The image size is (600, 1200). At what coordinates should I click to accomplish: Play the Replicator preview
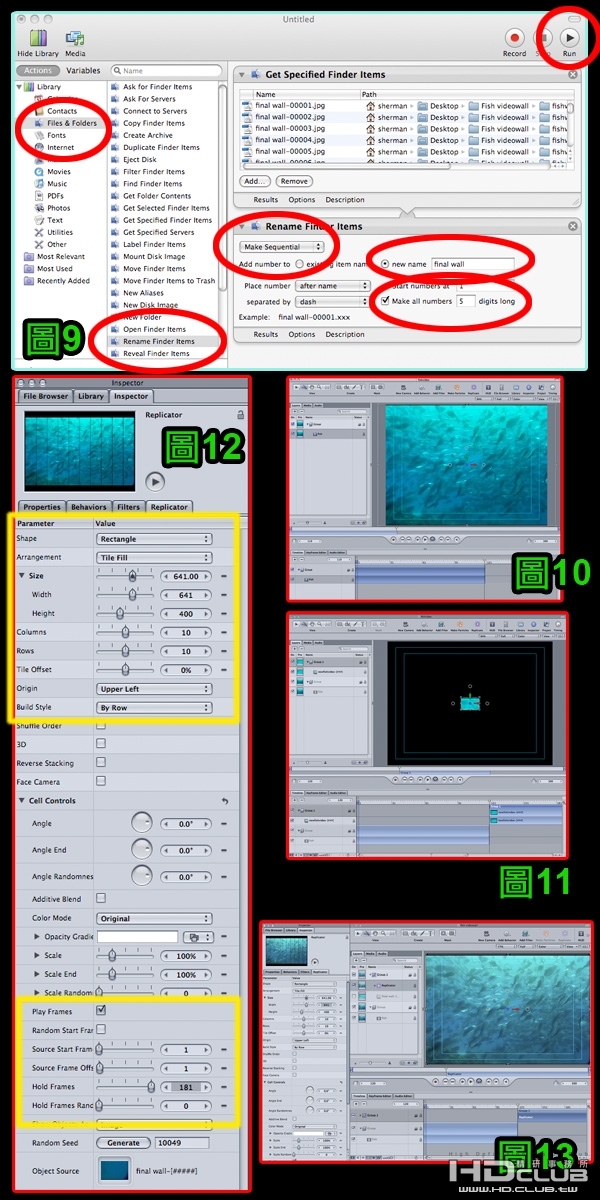tap(155, 481)
